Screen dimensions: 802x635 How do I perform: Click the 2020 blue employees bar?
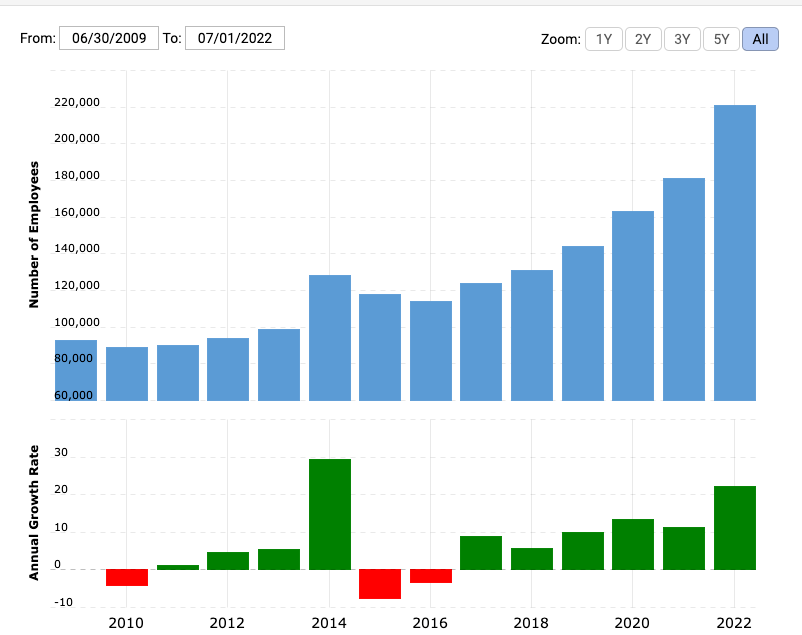coord(633,305)
